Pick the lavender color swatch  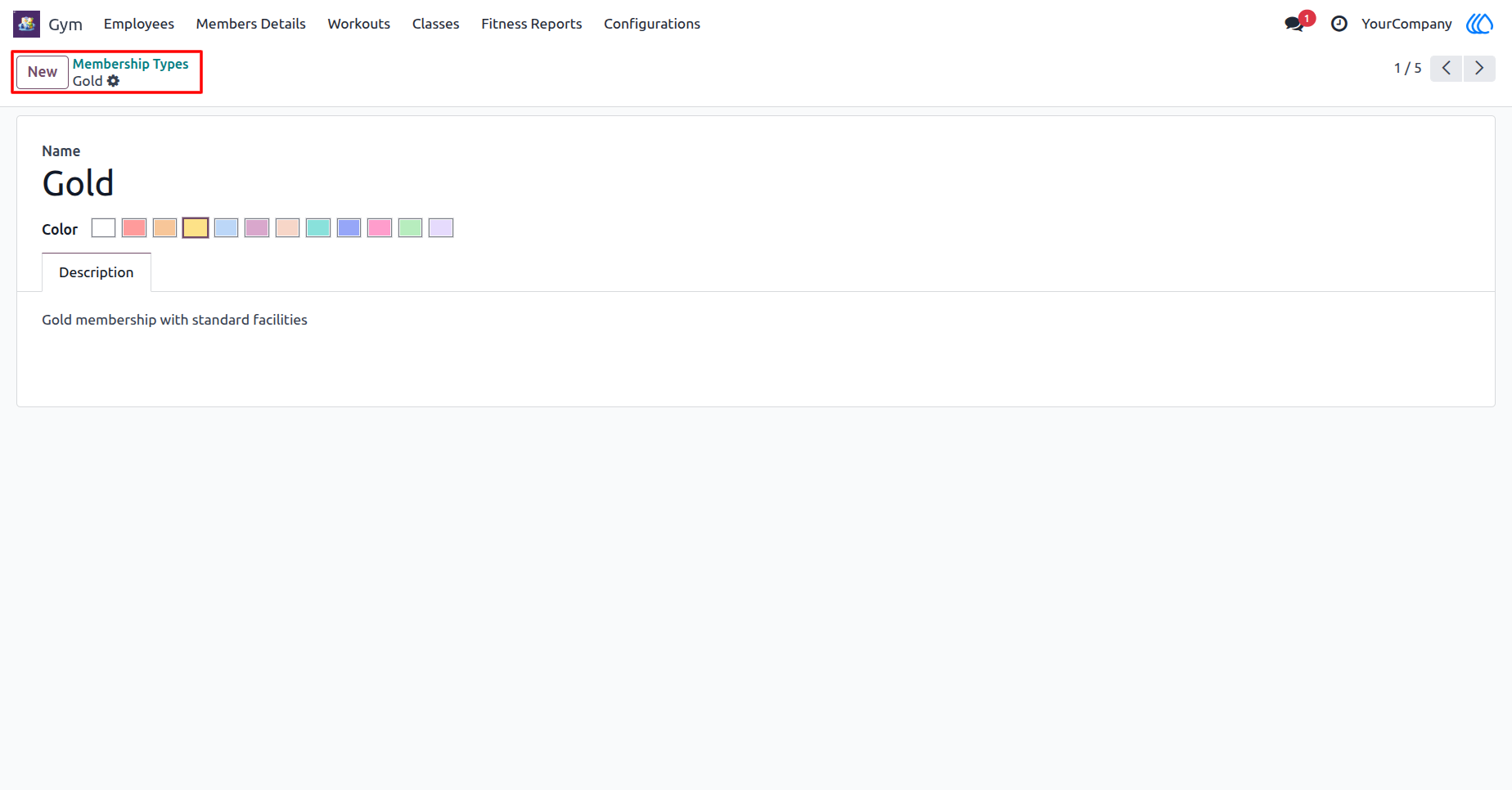(x=441, y=228)
